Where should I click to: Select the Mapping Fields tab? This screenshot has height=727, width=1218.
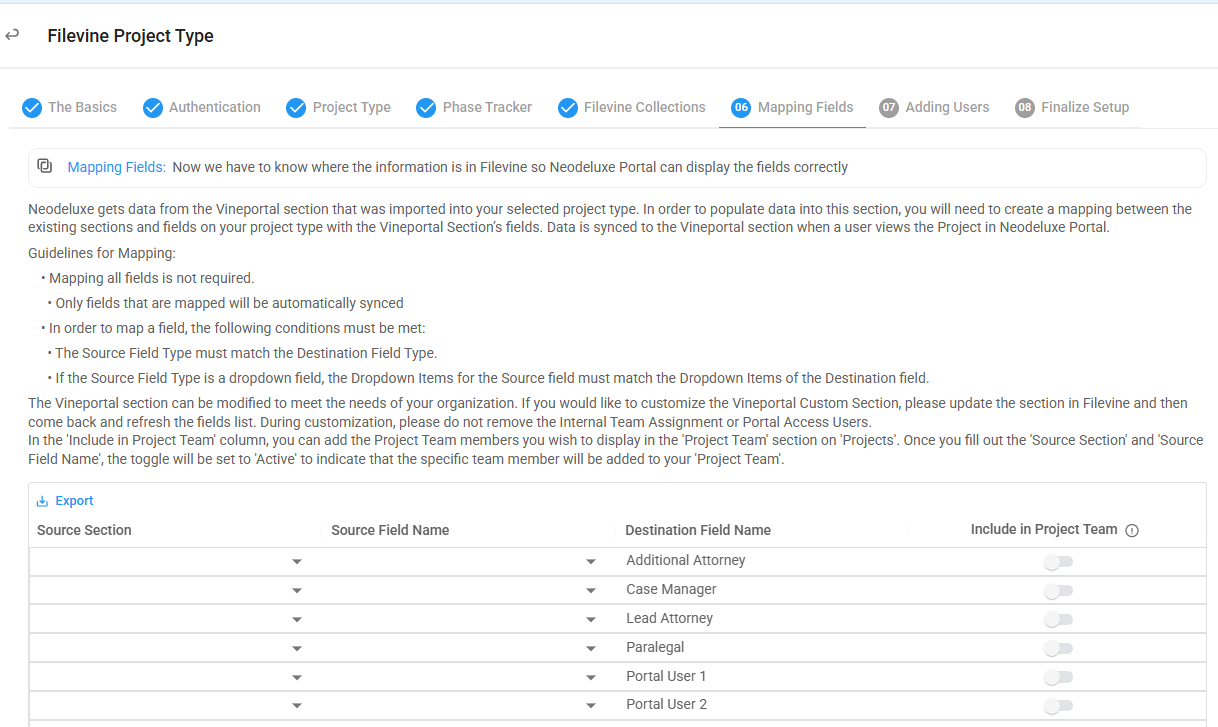coord(793,107)
